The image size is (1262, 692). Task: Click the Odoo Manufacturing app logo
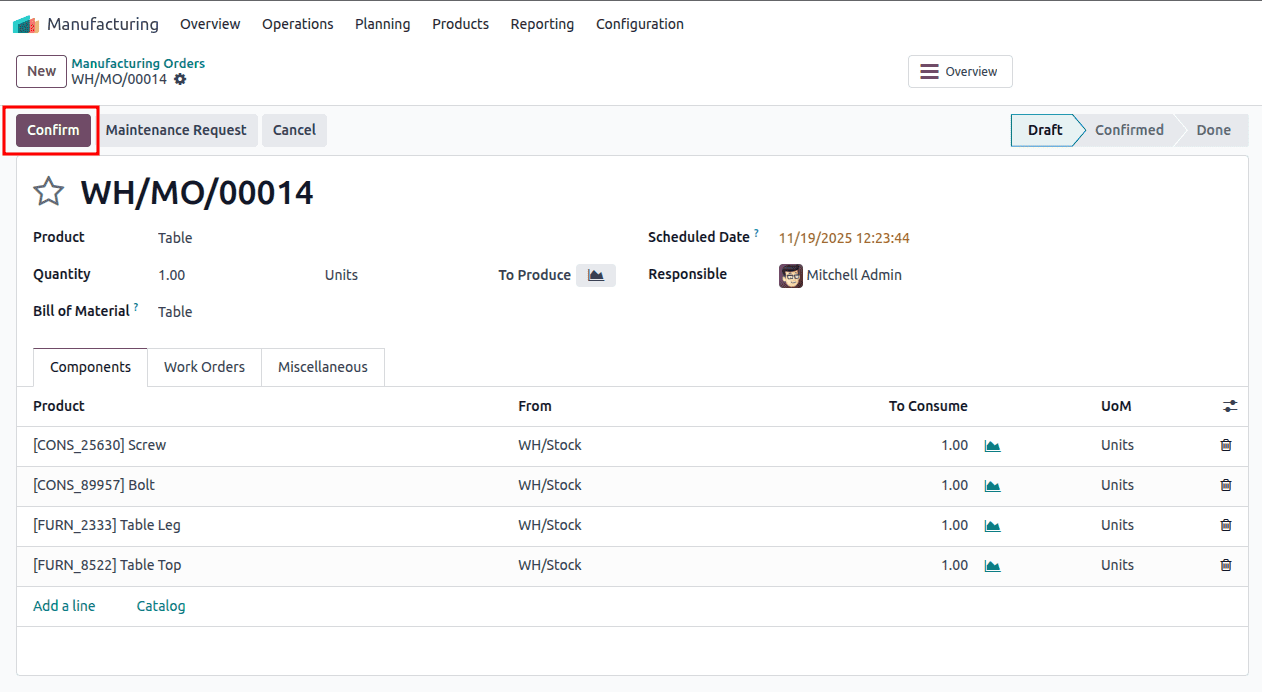pyautogui.click(x=25, y=22)
